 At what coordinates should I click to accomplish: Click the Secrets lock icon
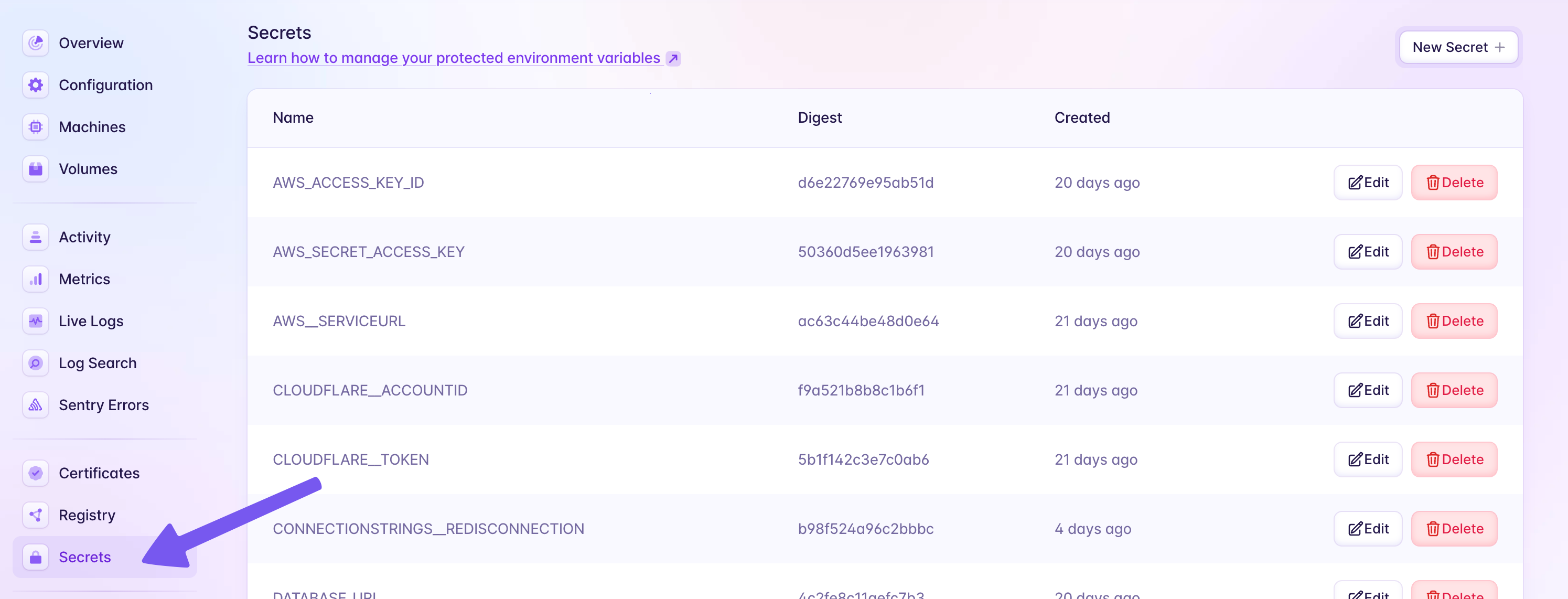(x=36, y=558)
